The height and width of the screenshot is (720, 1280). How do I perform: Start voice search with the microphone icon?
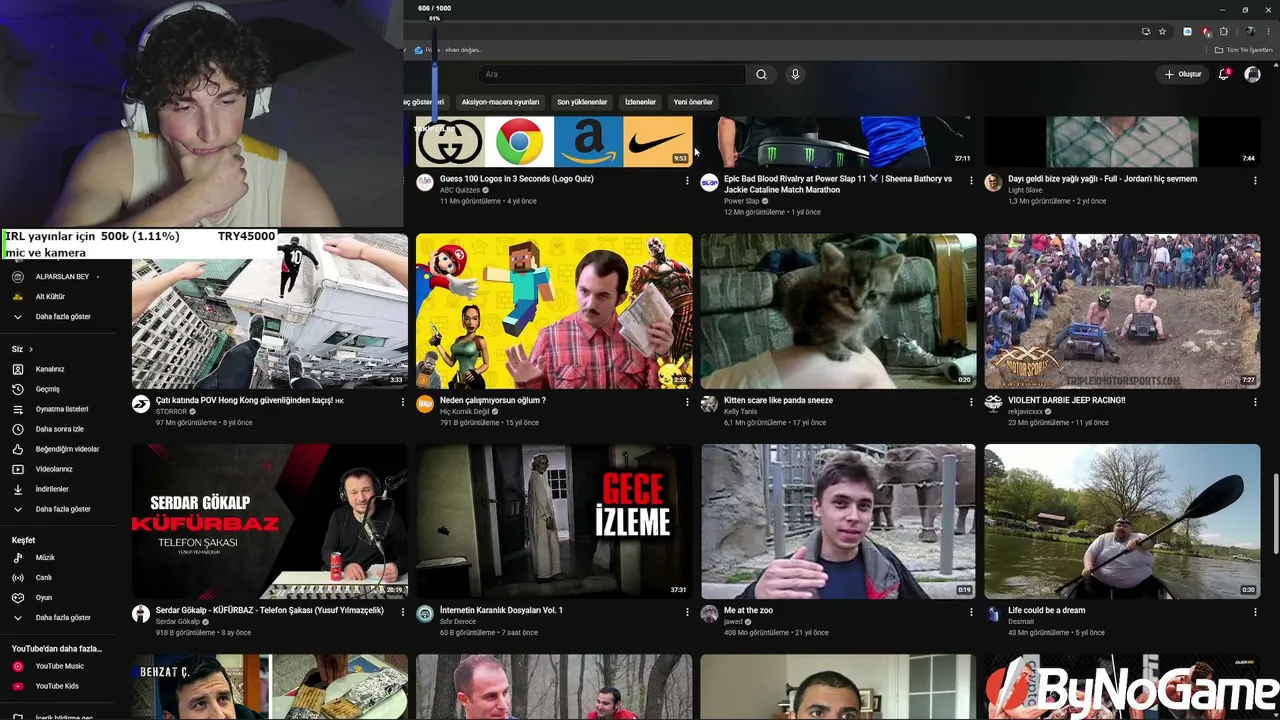795,74
